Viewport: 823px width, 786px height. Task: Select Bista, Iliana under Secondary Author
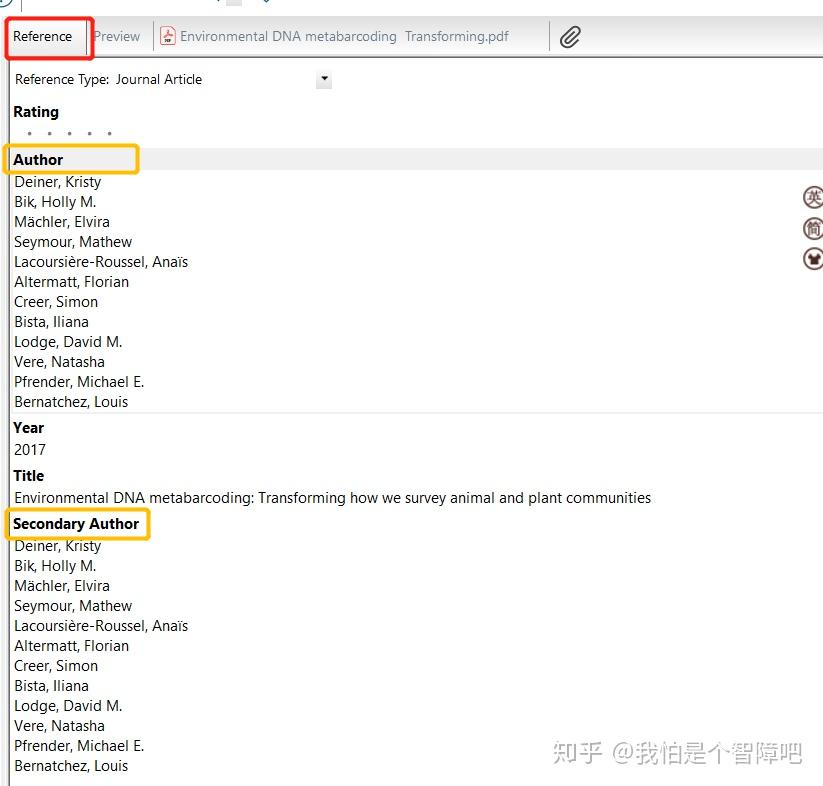click(x=51, y=686)
